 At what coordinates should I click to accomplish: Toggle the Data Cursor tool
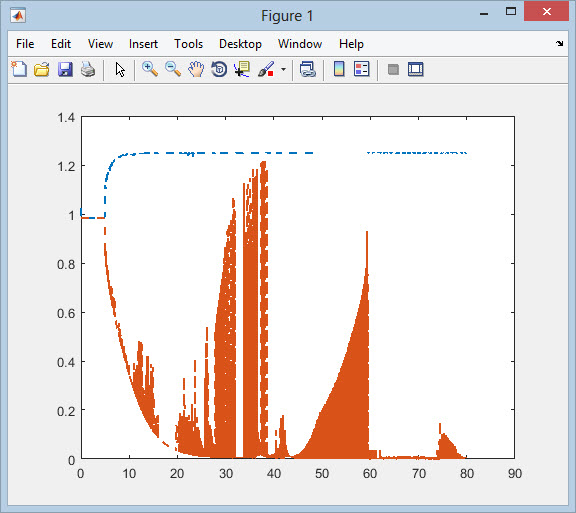click(242, 69)
